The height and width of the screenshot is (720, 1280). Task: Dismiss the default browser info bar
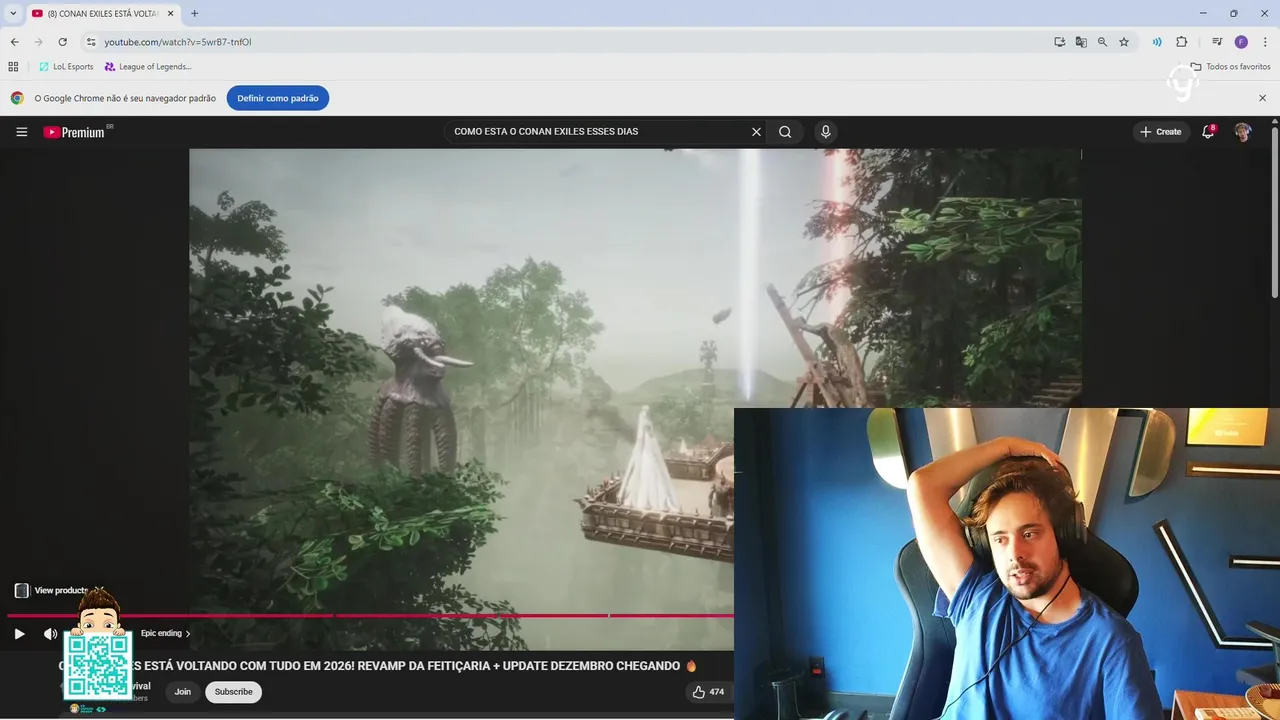pyautogui.click(x=1262, y=98)
